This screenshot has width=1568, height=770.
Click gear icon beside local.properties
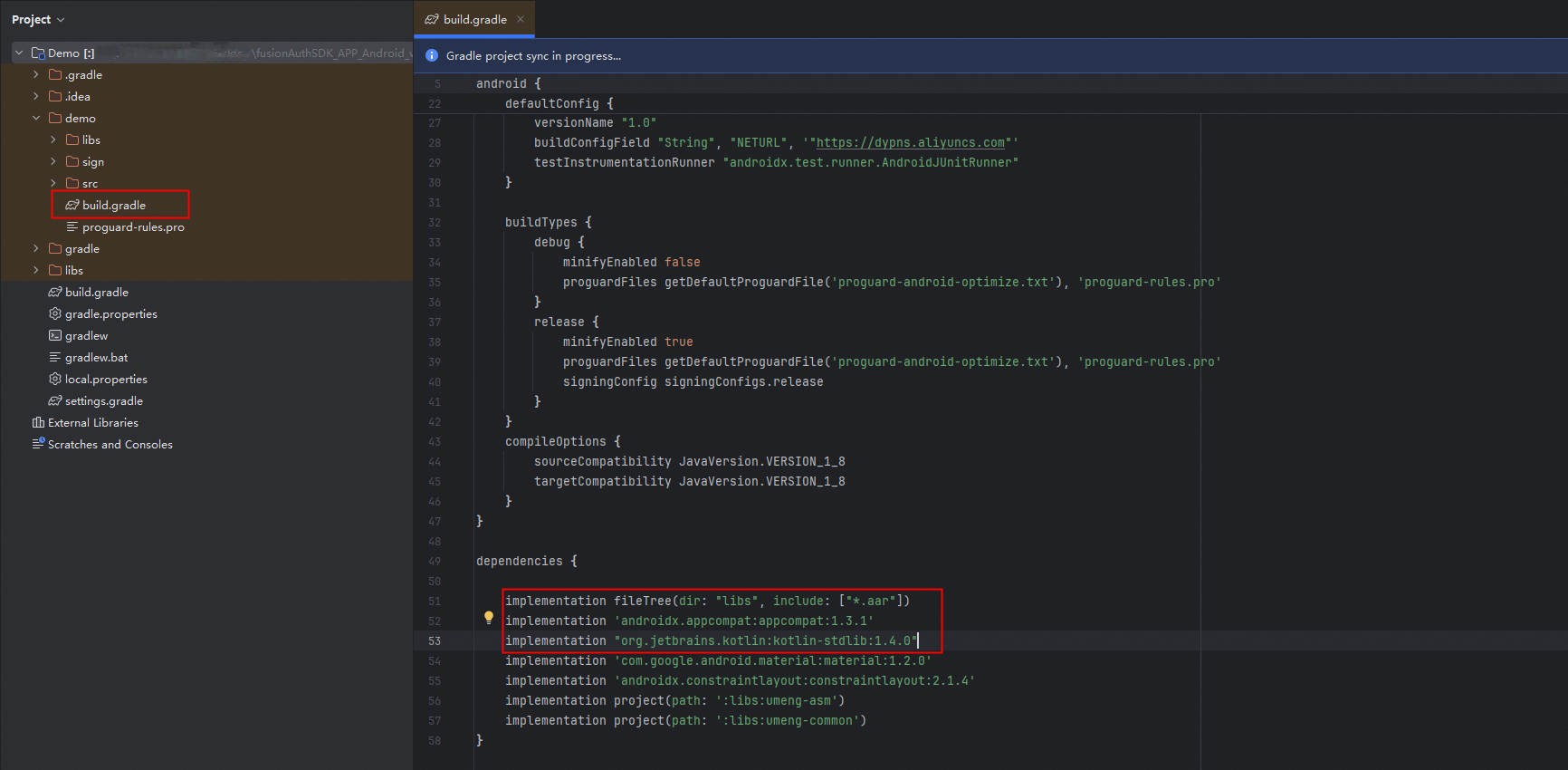(x=55, y=379)
